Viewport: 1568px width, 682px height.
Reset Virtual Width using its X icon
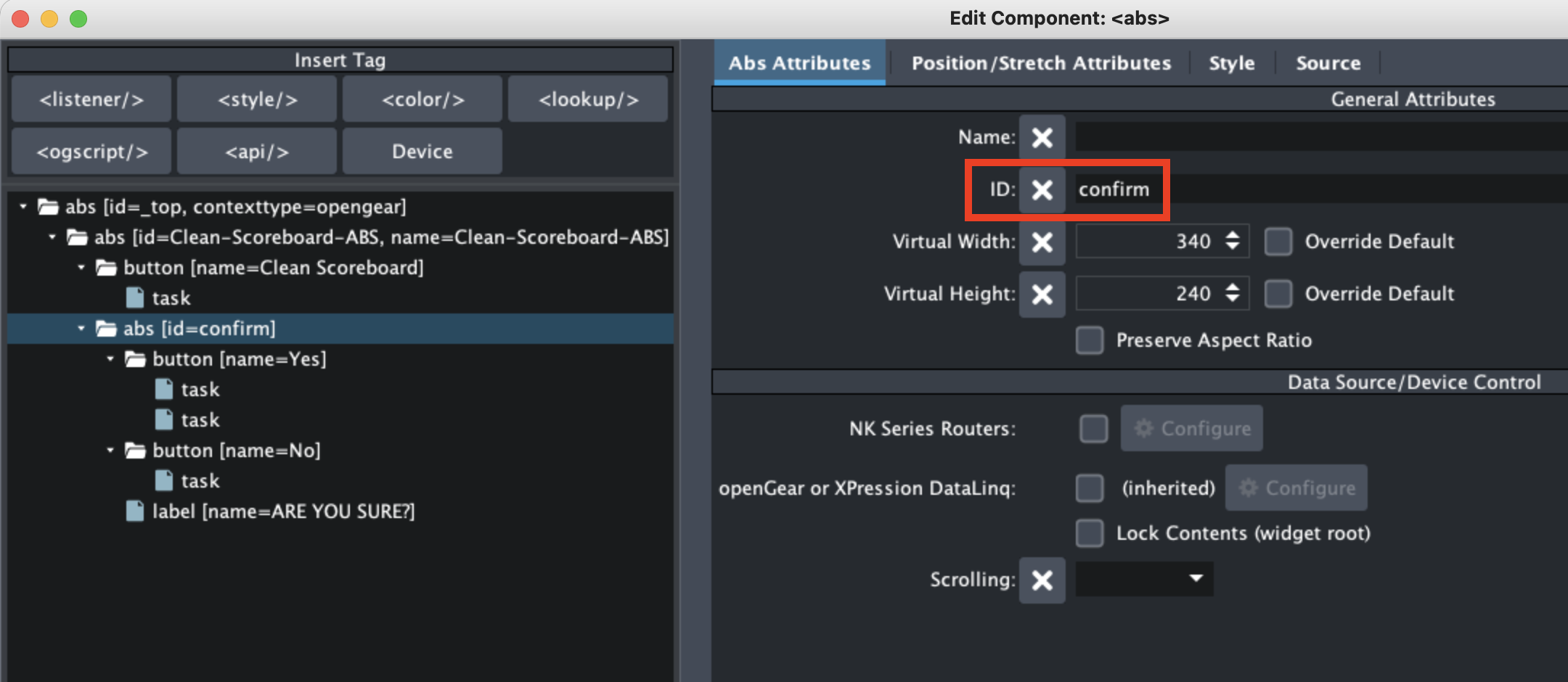pos(1042,242)
